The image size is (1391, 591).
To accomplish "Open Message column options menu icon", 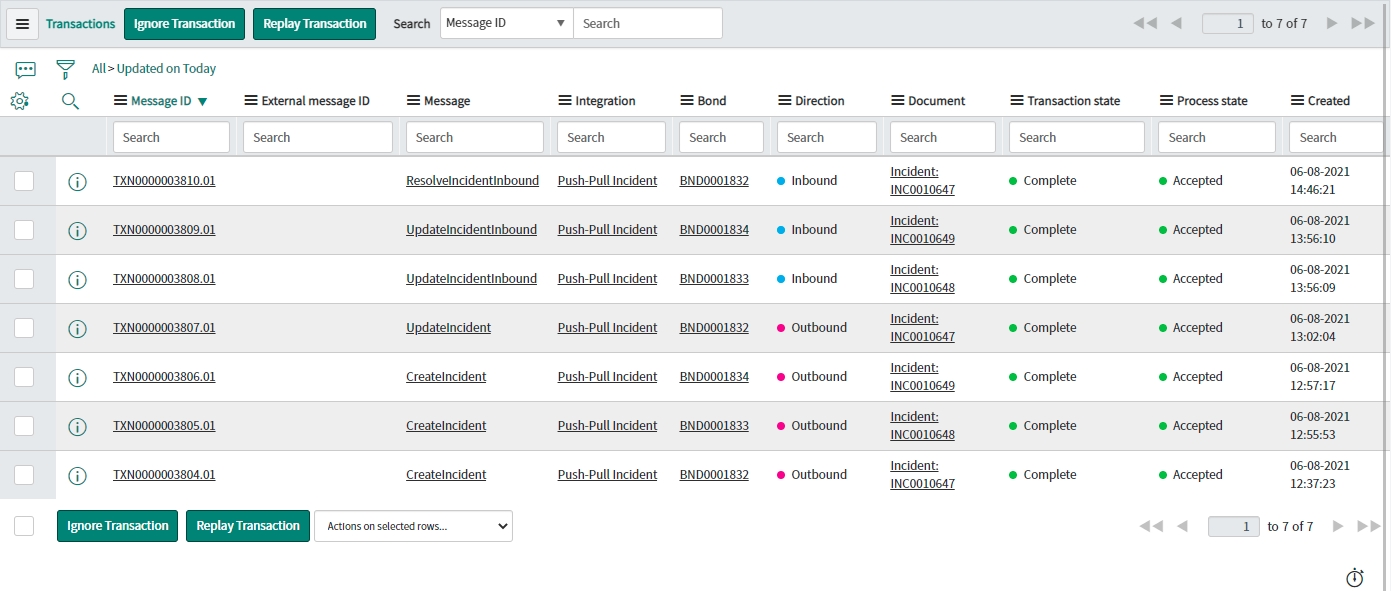I will point(414,101).
